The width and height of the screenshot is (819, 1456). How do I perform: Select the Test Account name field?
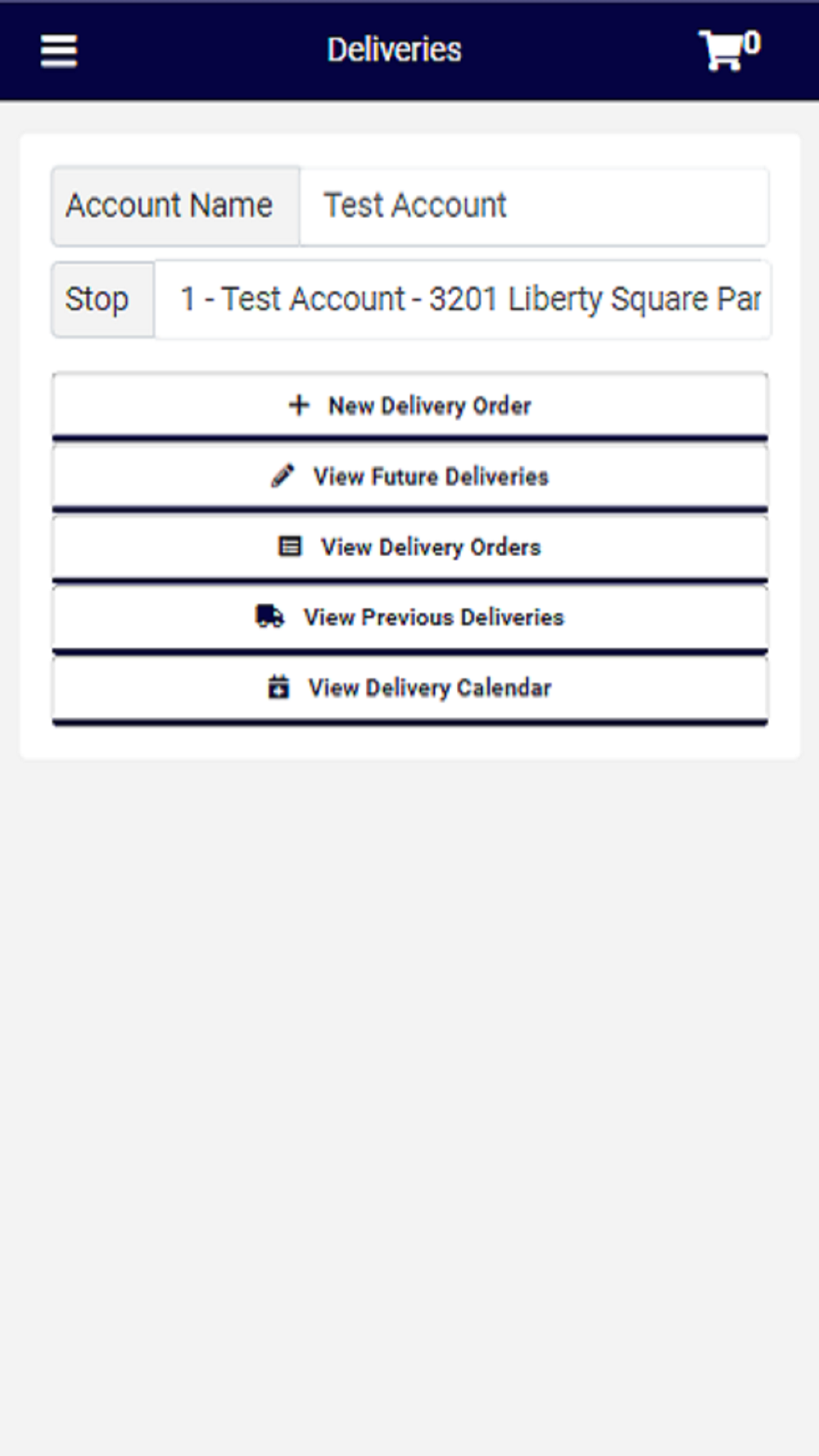(x=534, y=206)
